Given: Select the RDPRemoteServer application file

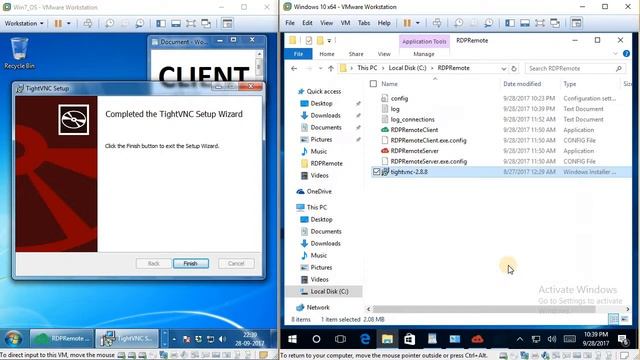Looking at the screenshot, I should click(x=414, y=151).
